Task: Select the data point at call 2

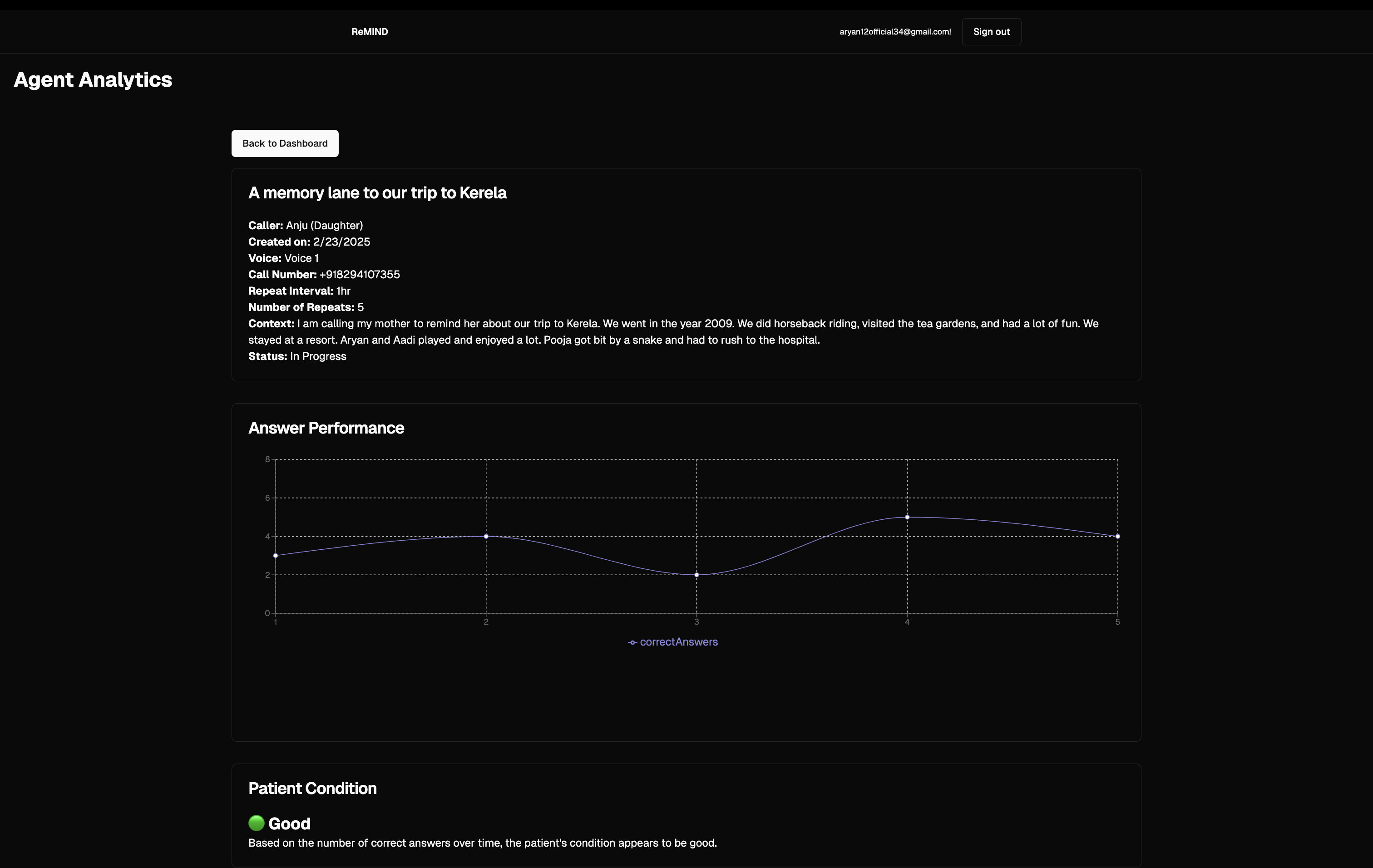Action: coord(486,536)
